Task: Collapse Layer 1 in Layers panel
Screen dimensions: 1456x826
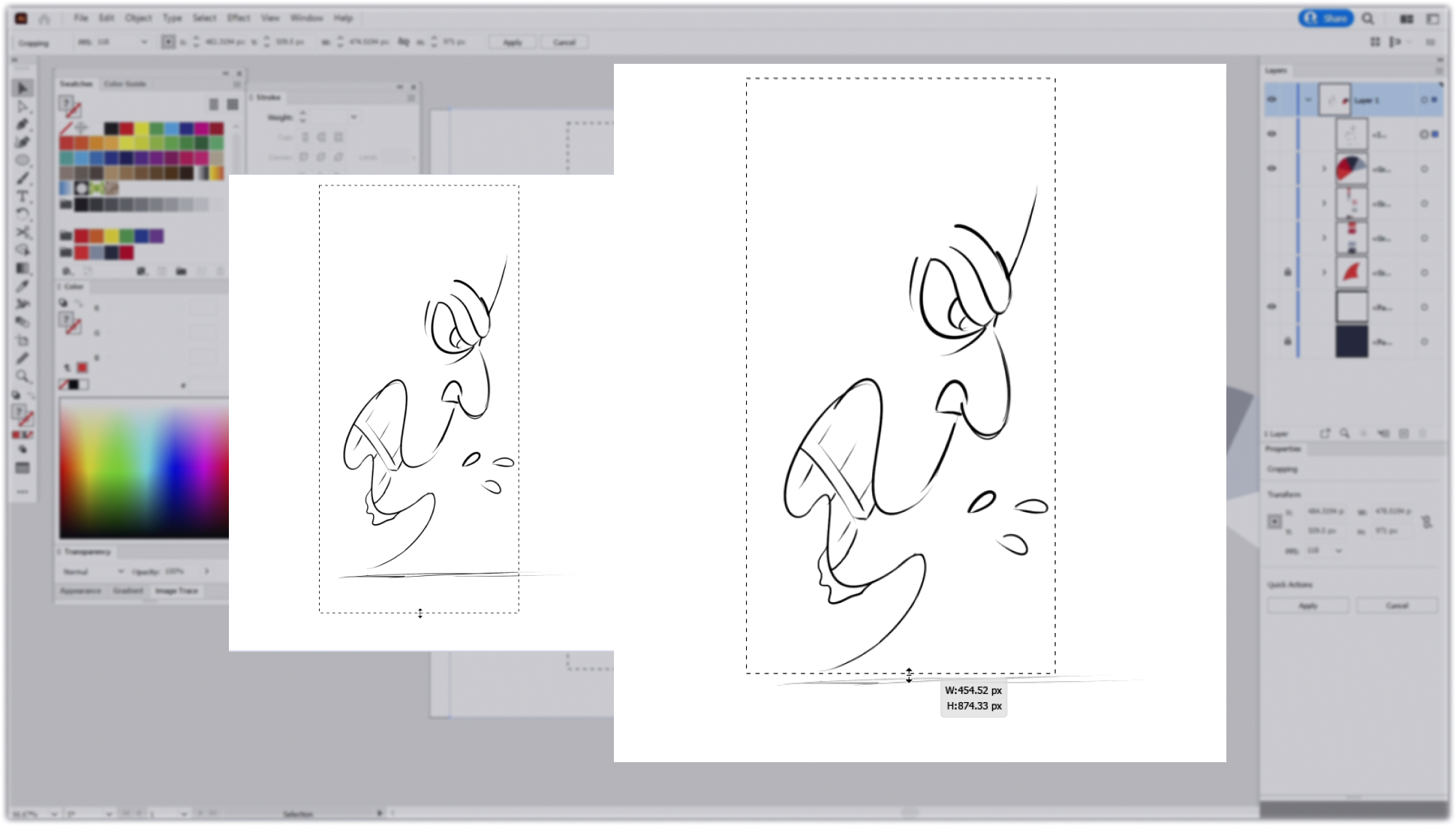Action: coord(1308,100)
